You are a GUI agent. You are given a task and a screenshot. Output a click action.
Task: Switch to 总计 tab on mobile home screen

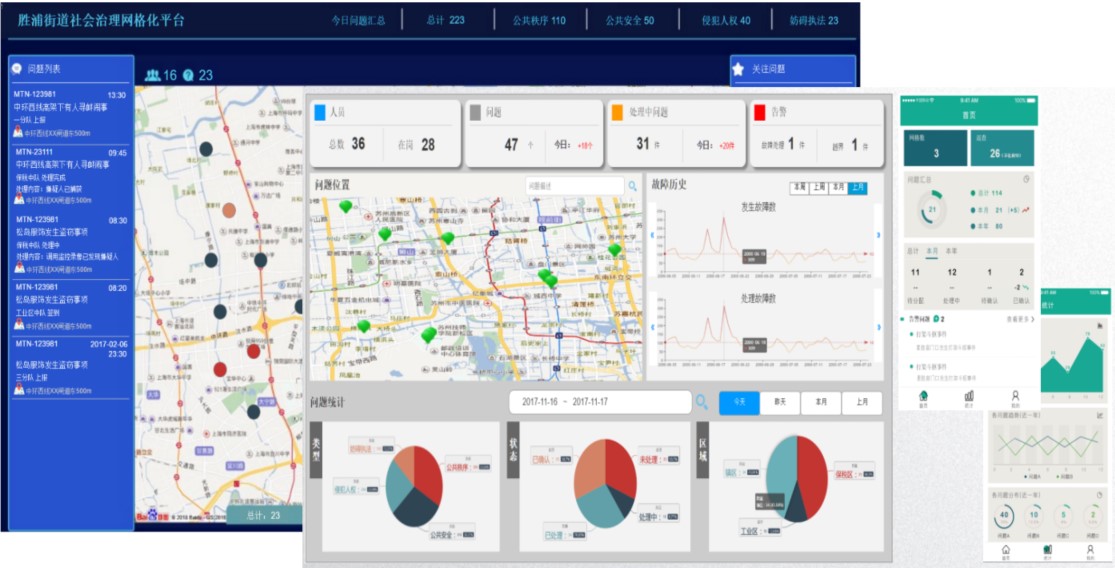(x=914, y=251)
